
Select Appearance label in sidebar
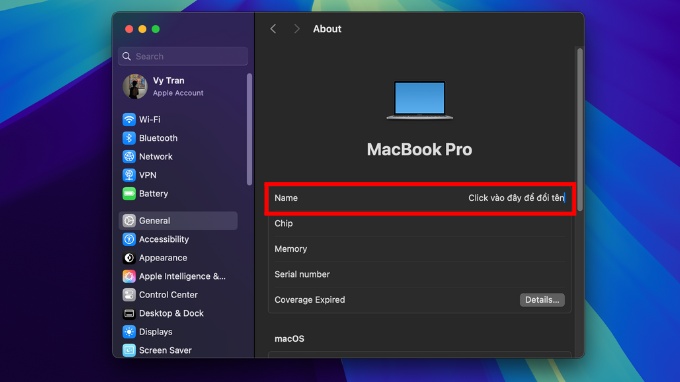163,258
